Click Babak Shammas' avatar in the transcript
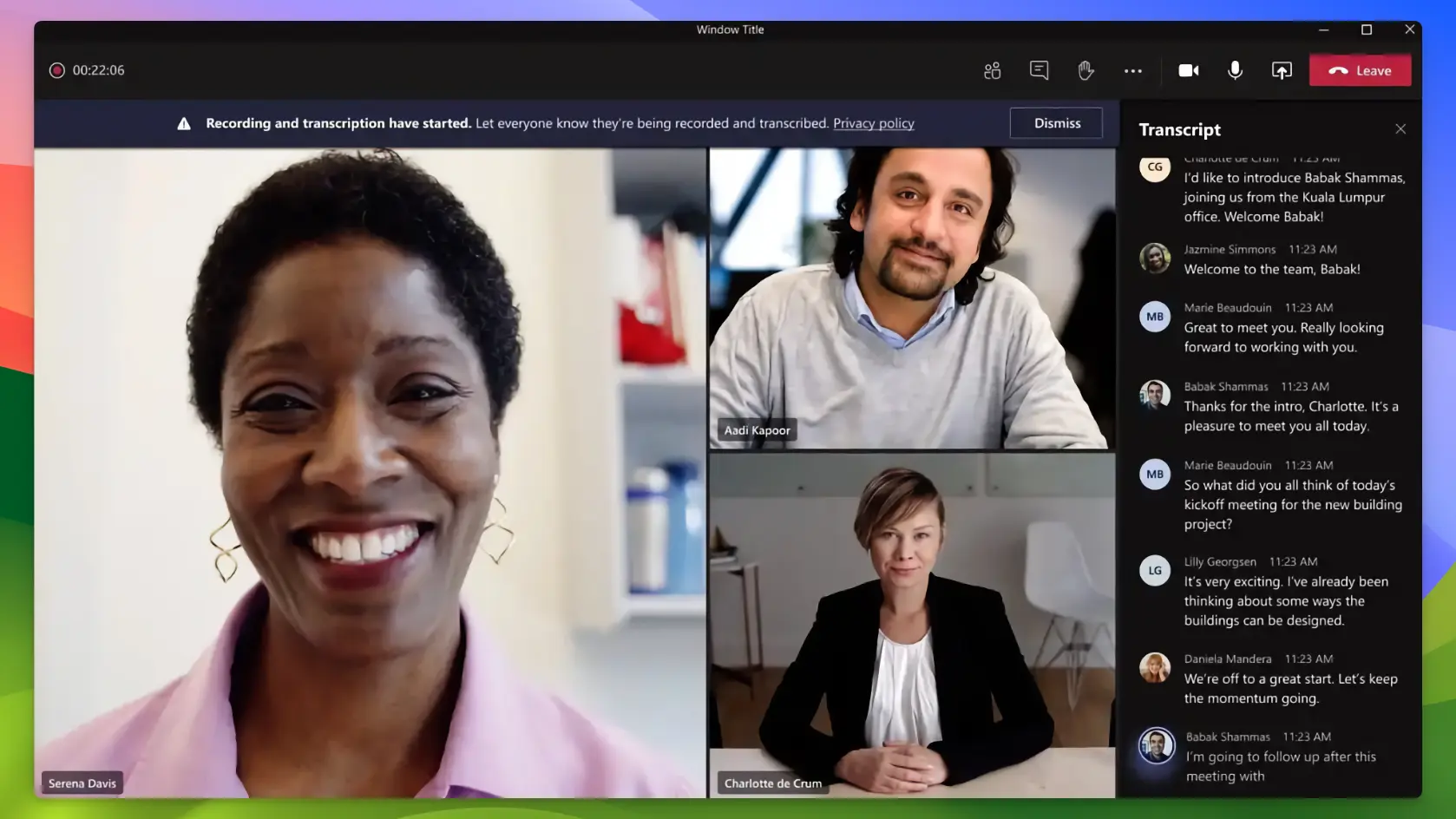1456x819 pixels. click(1155, 396)
